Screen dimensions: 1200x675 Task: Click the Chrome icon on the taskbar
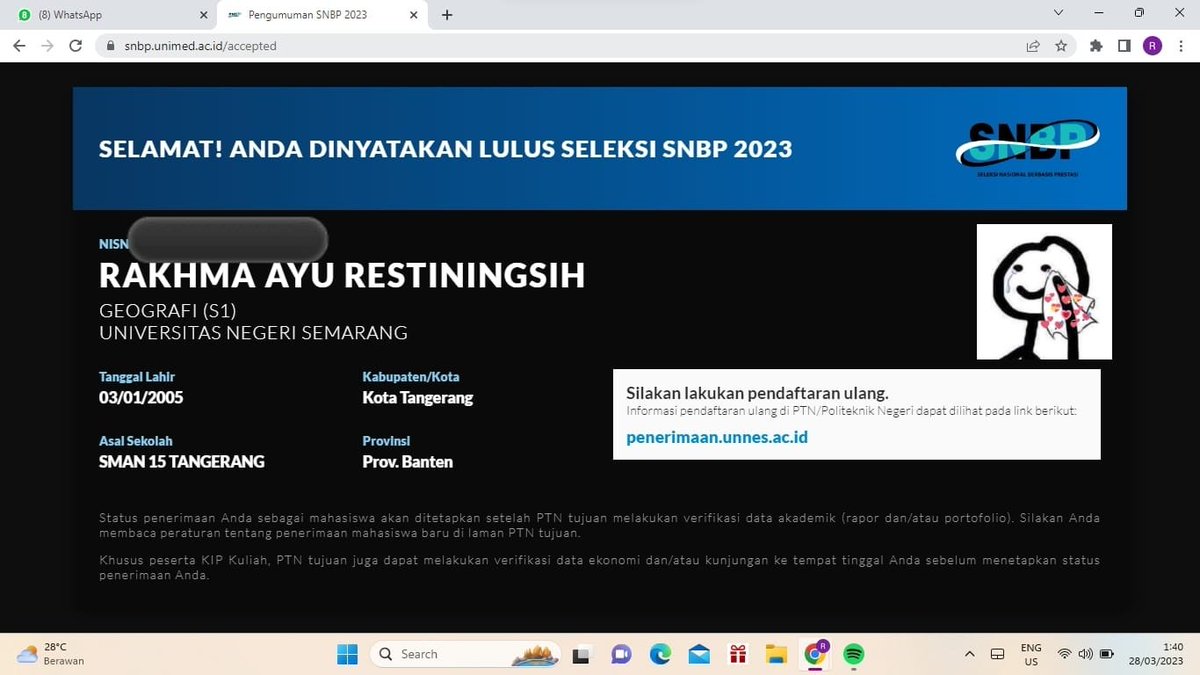(816, 654)
